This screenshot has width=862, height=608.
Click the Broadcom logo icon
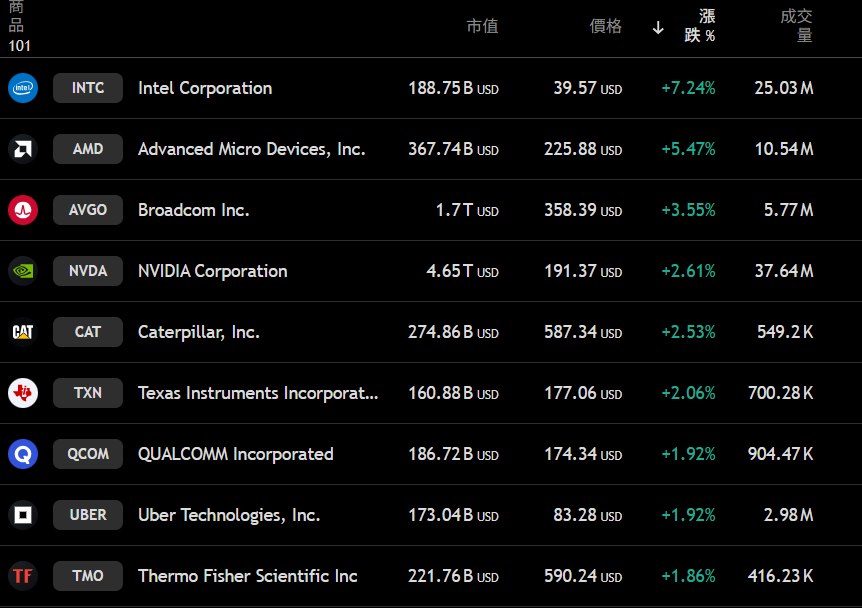coord(22,210)
